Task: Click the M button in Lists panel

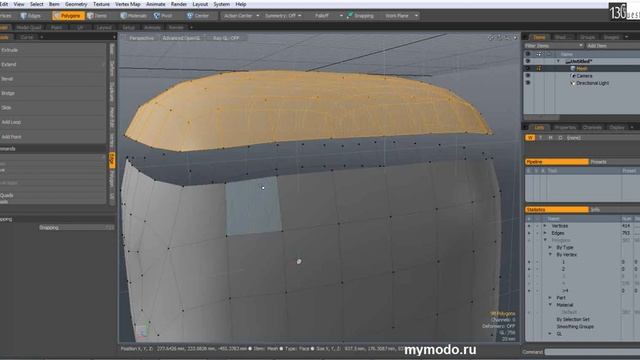Action: (550, 138)
